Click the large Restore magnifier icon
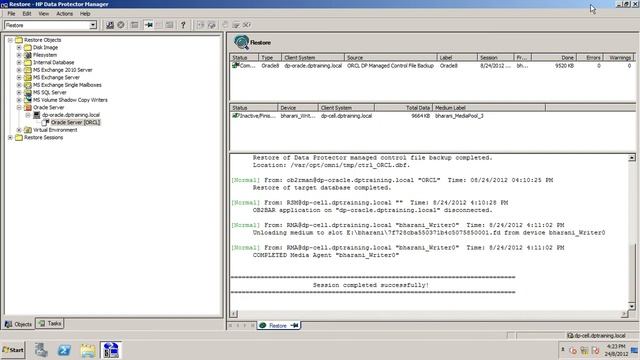This screenshot has width=640, height=360. (241, 42)
